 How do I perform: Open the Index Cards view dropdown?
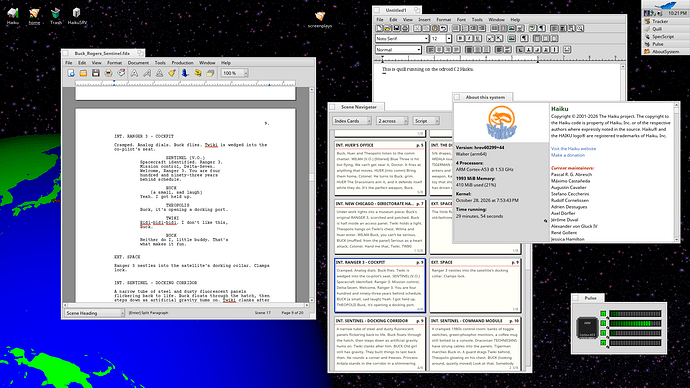coord(352,121)
